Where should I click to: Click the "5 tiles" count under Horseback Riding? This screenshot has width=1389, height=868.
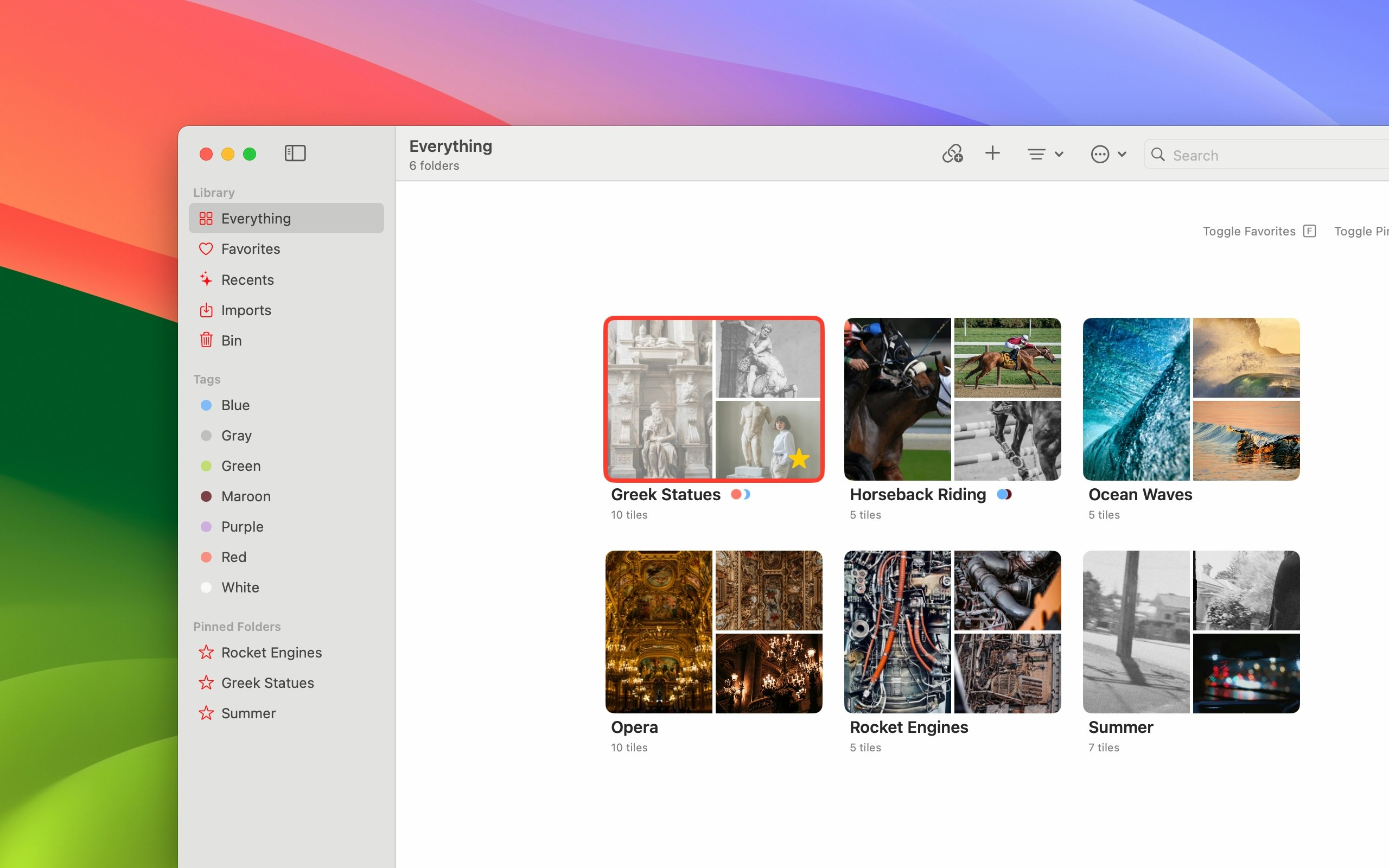coord(865,515)
